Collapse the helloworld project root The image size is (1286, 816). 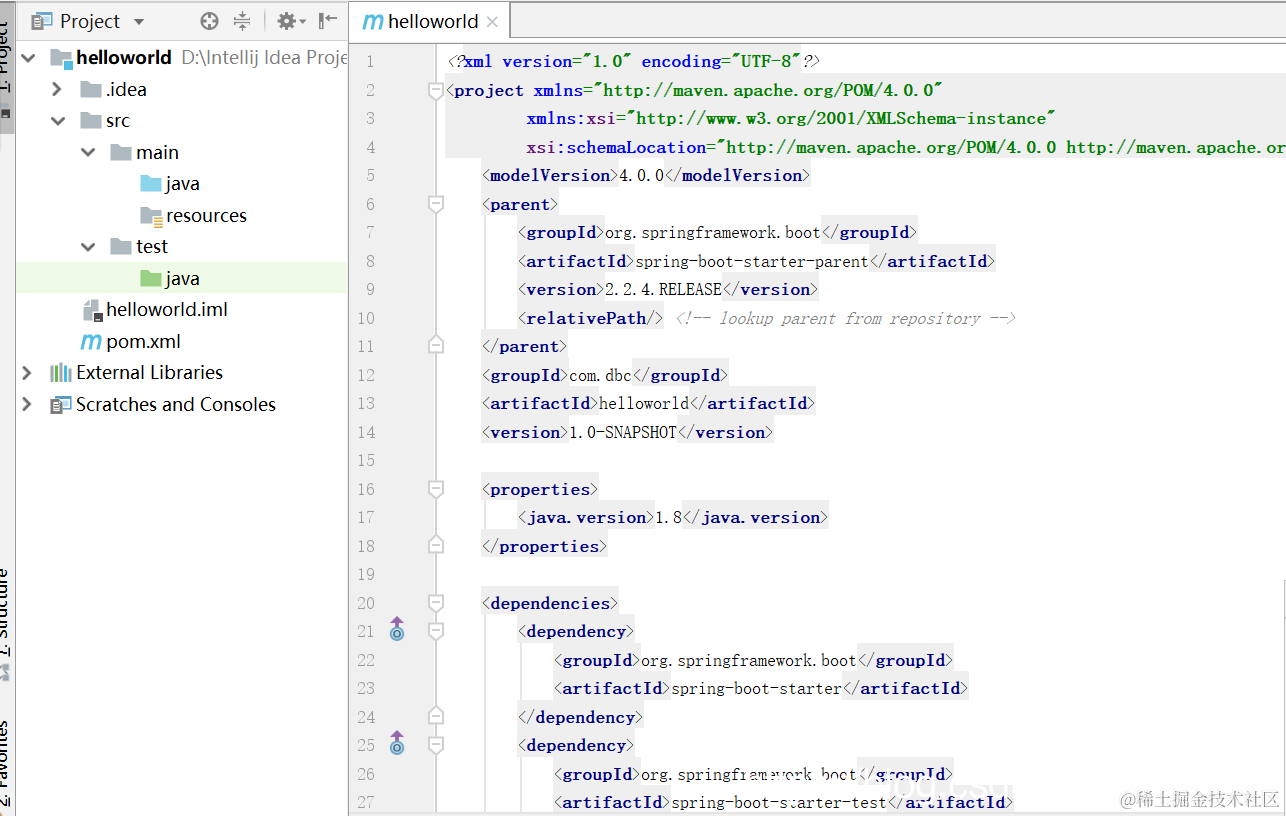tap(28, 58)
